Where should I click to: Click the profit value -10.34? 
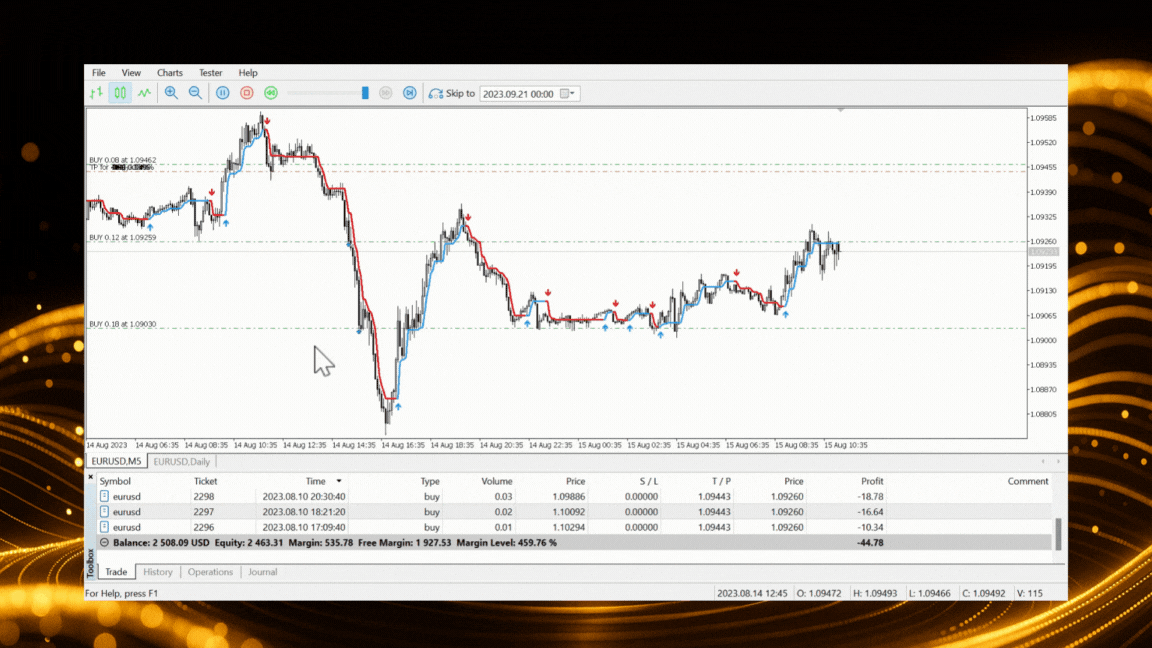coord(870,528)
